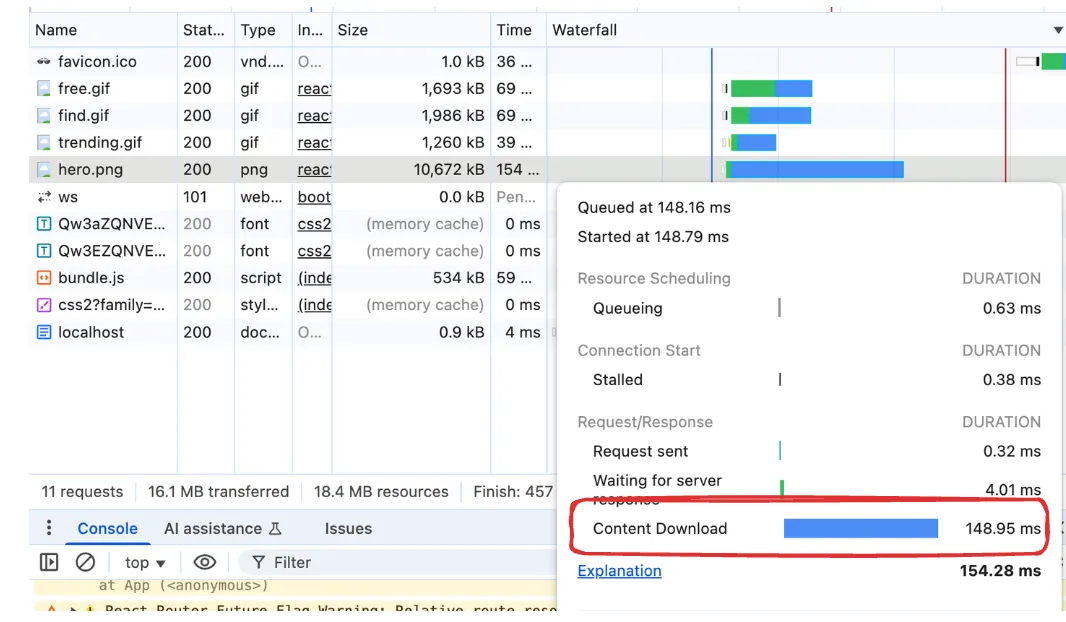This screenshot has height=622, width=1066.
Task: Toggle the console sidebar panel icon
Action: 49,562
